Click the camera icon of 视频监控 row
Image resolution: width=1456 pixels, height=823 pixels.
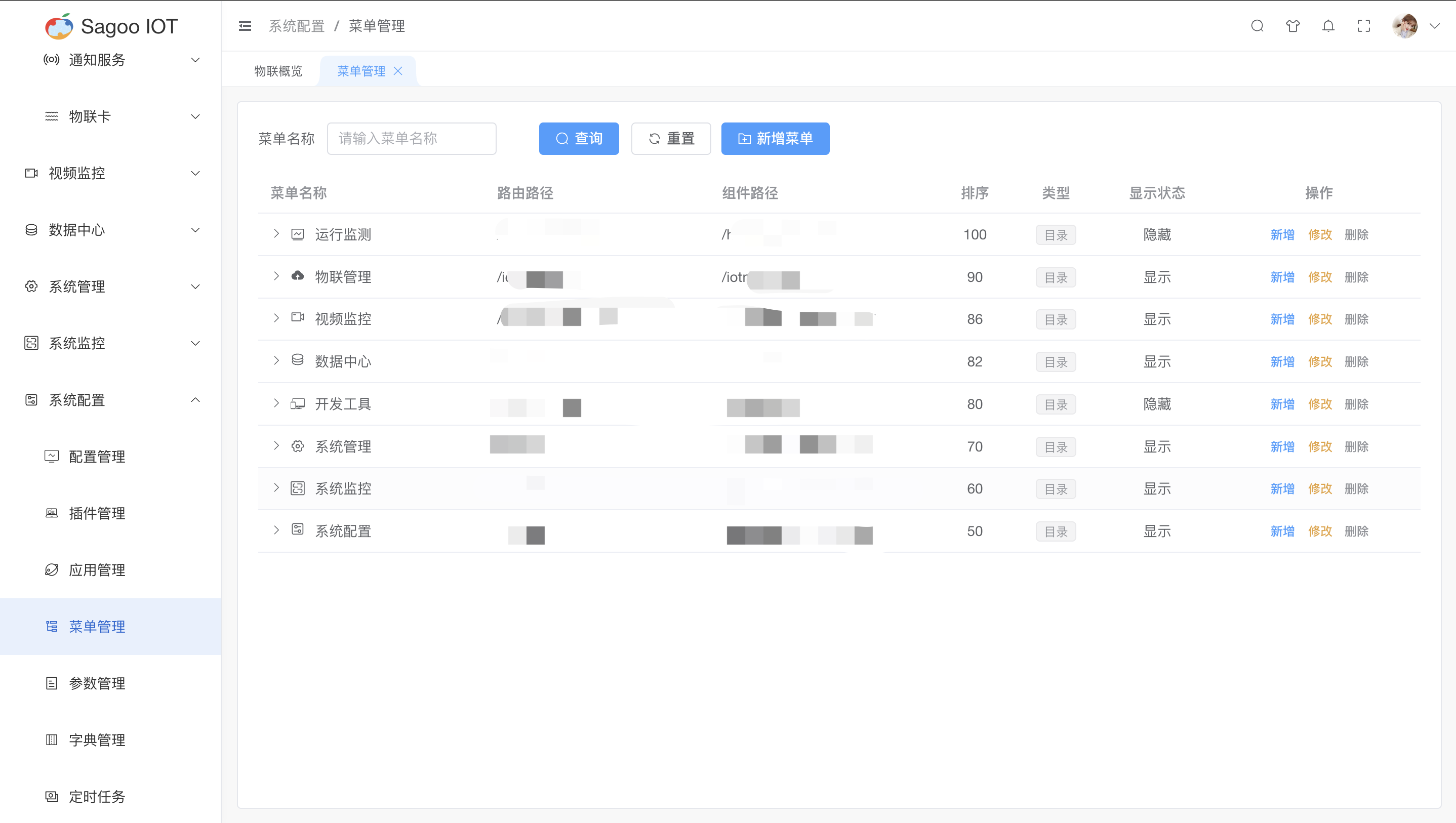(x=297, y=318)
